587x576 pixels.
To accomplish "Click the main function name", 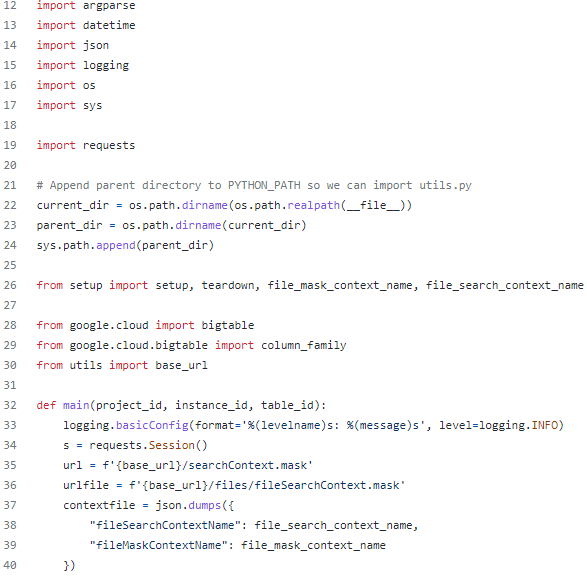I will [76, 405].
